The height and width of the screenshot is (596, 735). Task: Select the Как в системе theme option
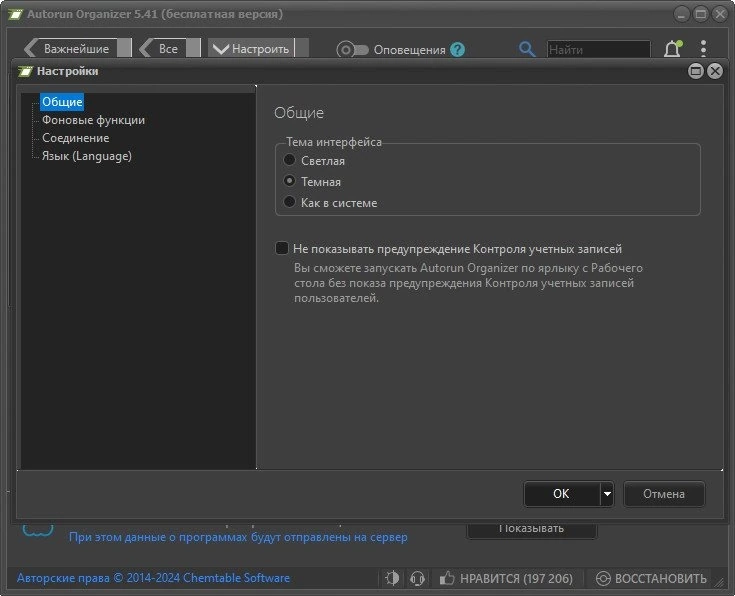click(x=289, y=202)
